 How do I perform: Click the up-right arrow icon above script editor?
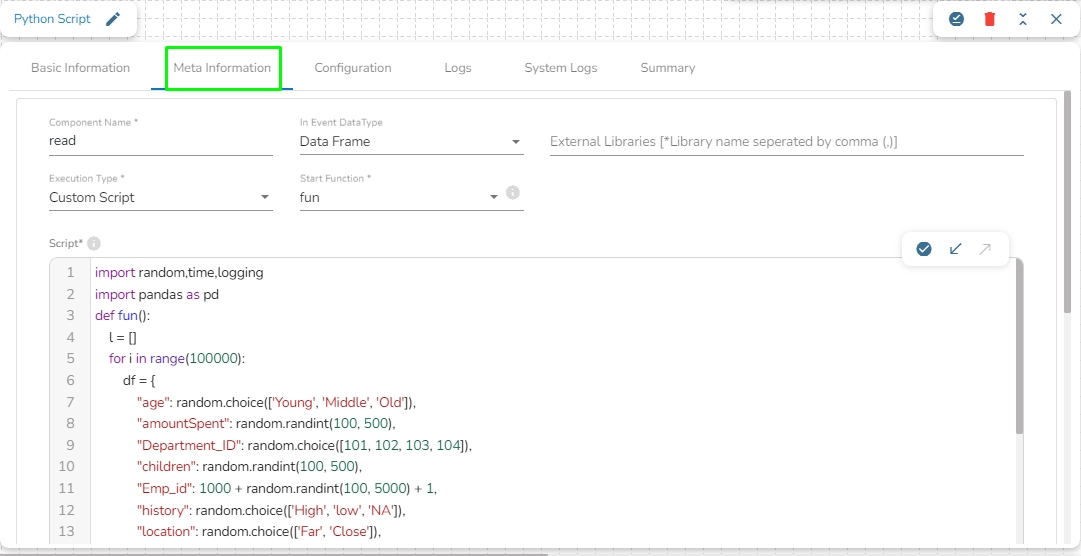pyautogui.click(x=985, y=249)
